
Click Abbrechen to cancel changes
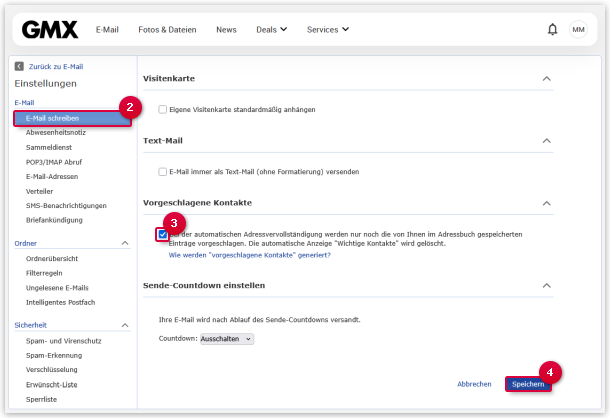pos(474,384)
